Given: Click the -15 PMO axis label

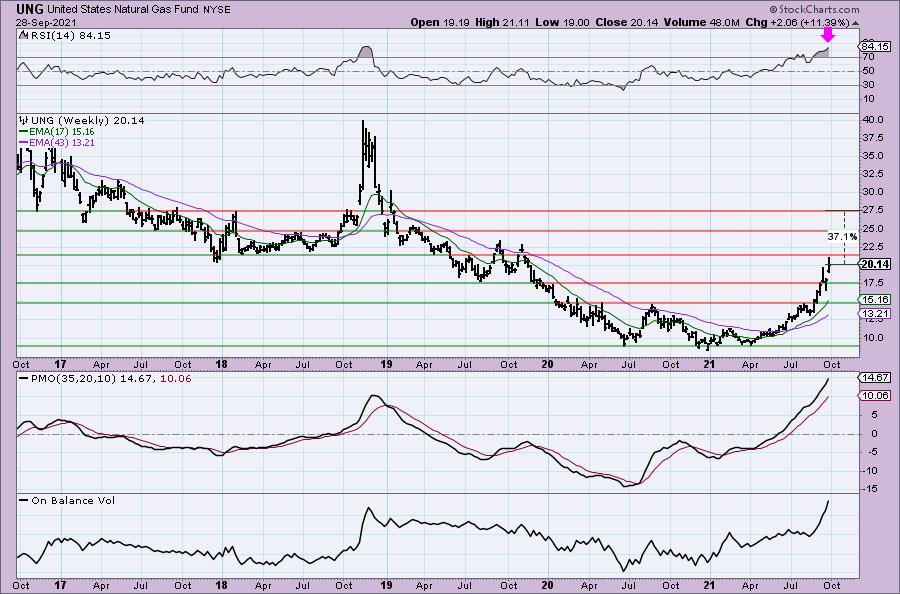Looking at the screenshot, I should tap(870, 489).
